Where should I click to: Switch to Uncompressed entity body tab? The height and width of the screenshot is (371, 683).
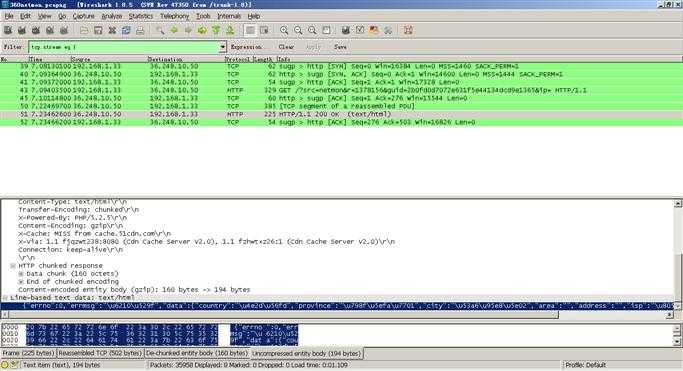coord(307,353)
